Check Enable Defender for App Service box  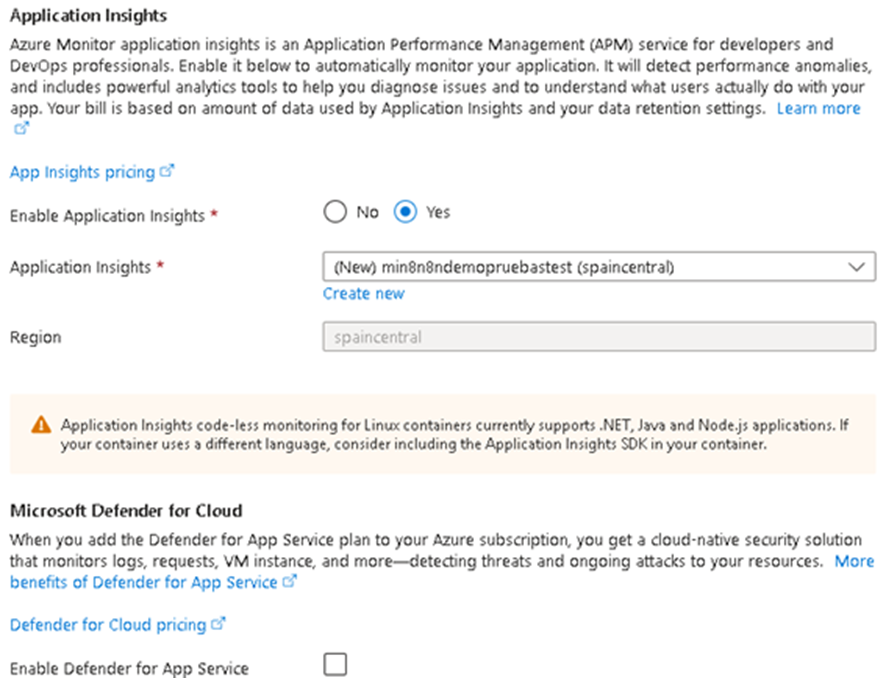335,664
